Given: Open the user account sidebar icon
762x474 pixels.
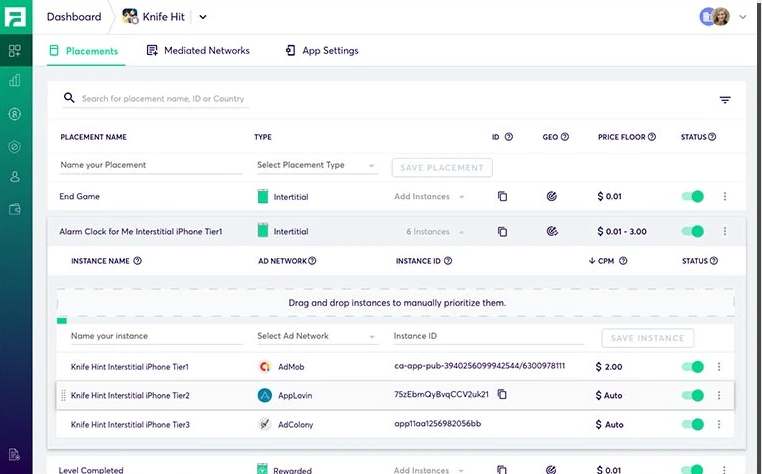Looking at the screenshot, I should pos(15,177).
